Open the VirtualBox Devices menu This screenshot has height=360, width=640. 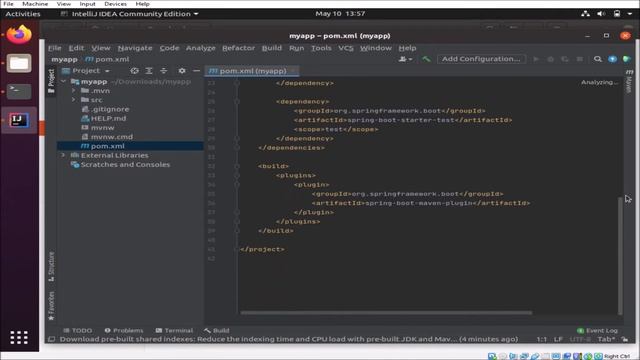point(115,4)
